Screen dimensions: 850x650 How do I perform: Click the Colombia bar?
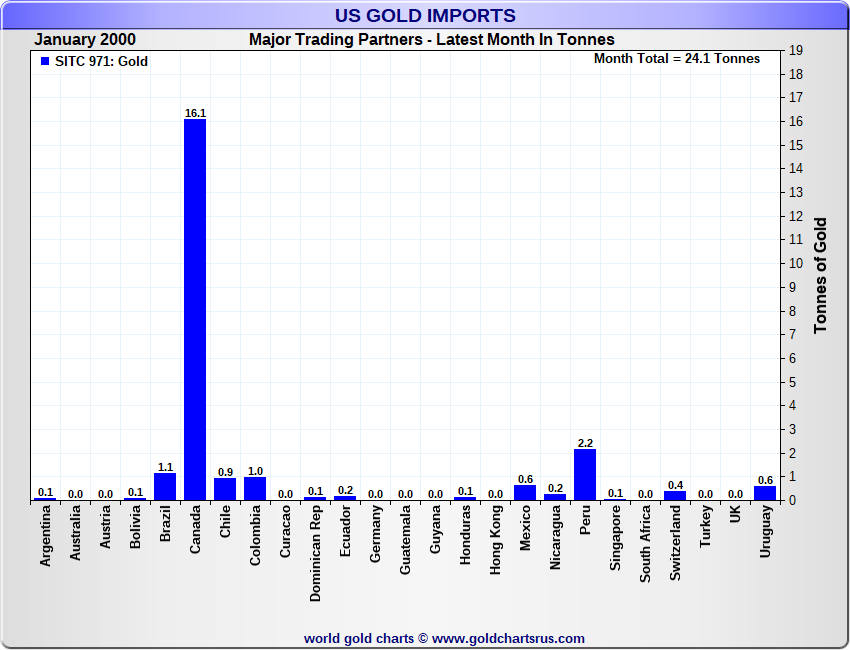pos(255,489)
